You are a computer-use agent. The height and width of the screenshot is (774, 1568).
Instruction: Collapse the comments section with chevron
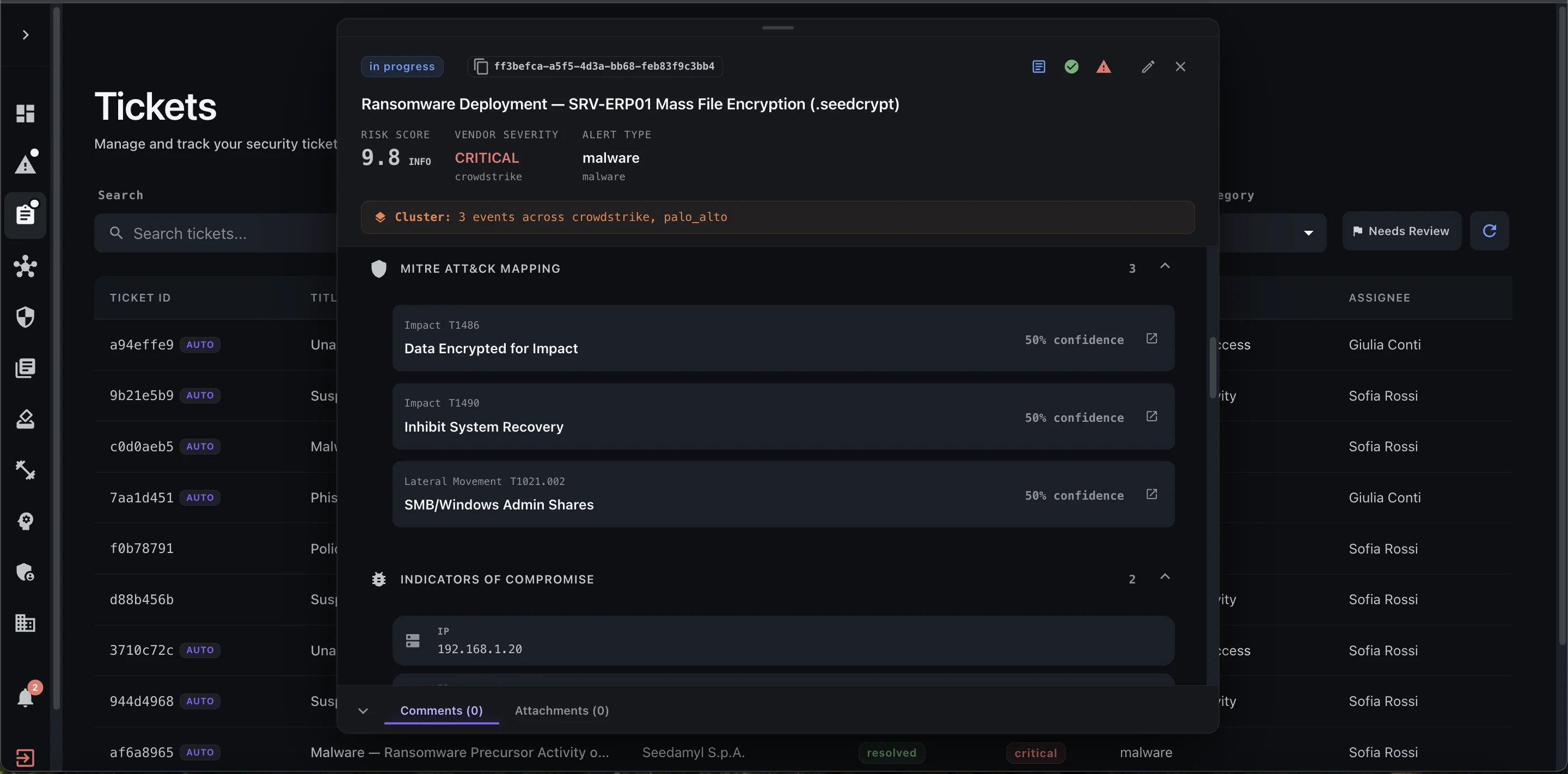click(x=363, y=711)
